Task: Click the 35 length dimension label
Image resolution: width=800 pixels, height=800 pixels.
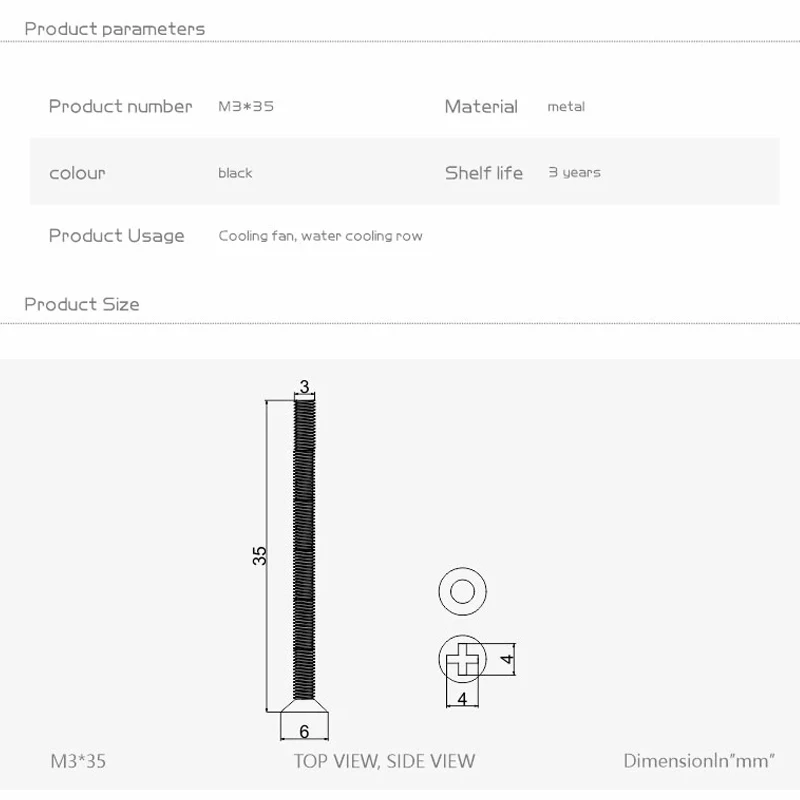Action: click(x=260, y=556)
